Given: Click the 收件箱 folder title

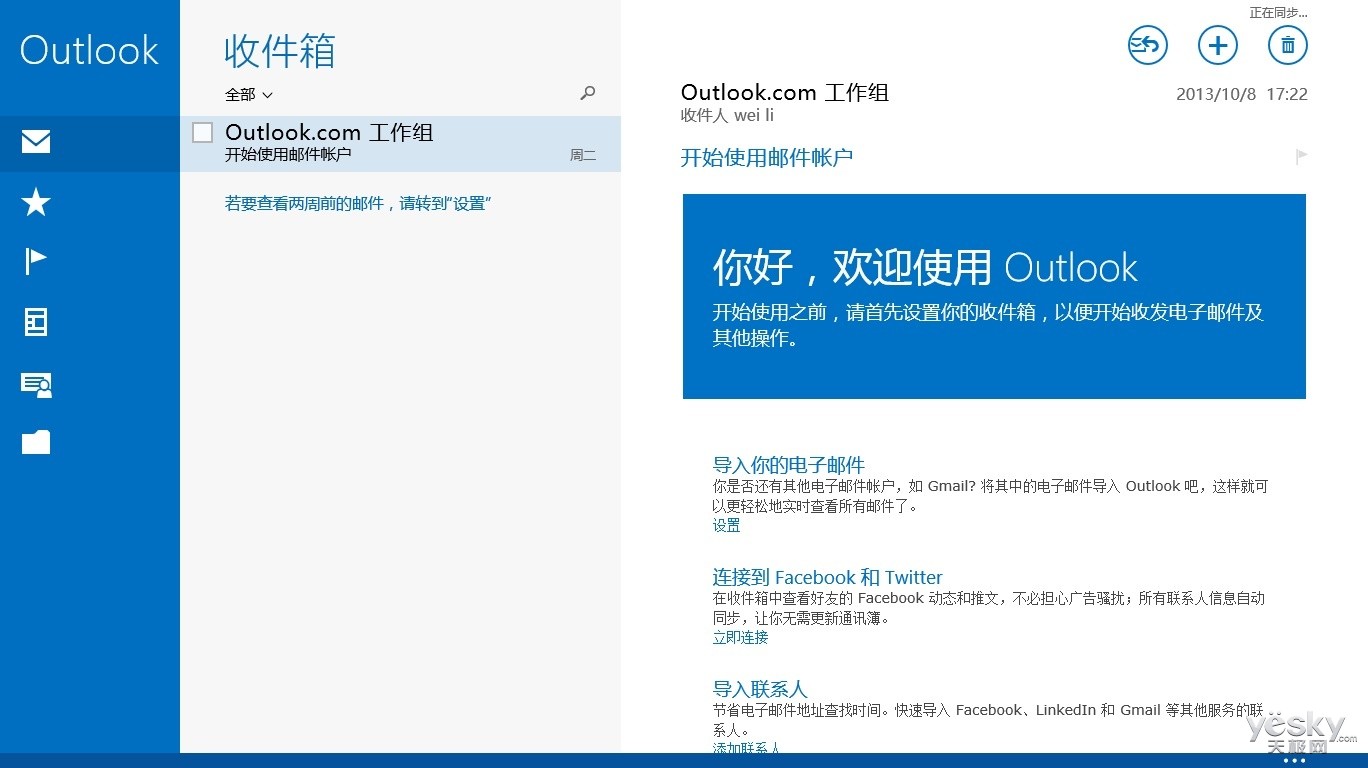Looking at the screenshot, I should [x=280, y=51].
